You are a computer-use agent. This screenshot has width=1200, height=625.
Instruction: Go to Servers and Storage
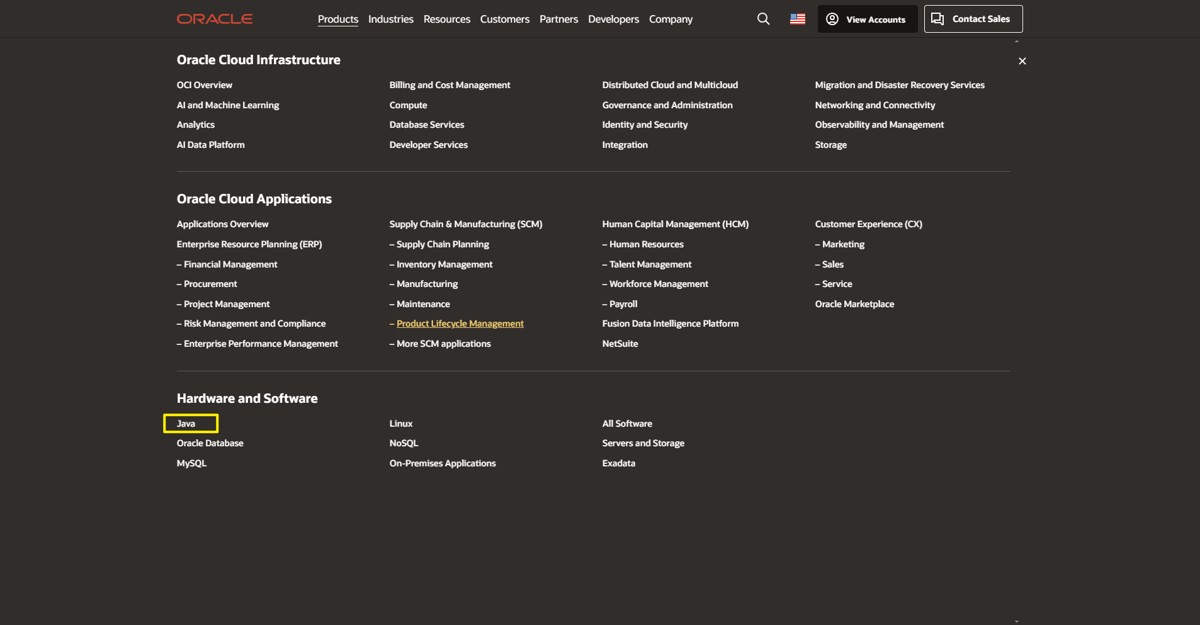(x=643, y=443)
